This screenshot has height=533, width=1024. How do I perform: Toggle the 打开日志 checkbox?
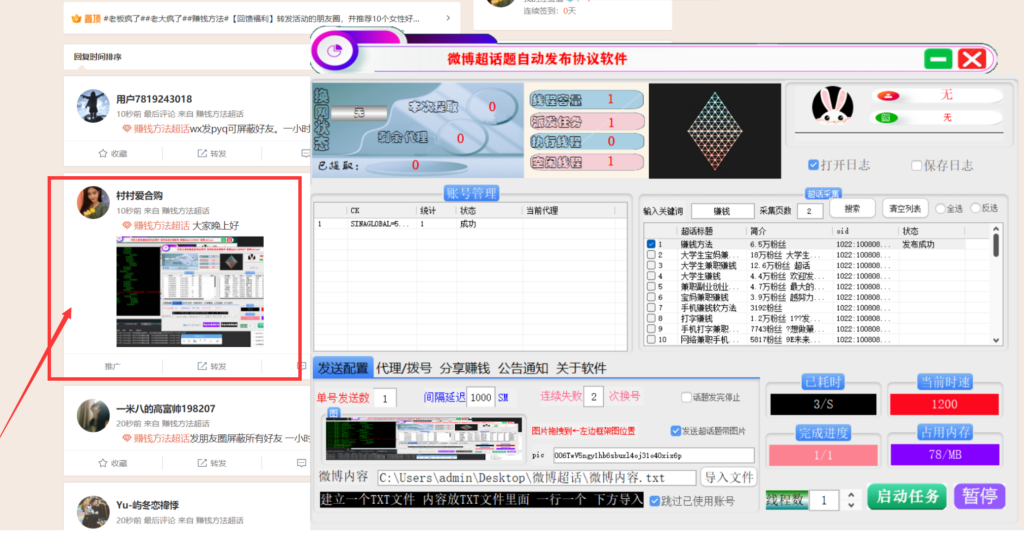(x=814, y=165)
